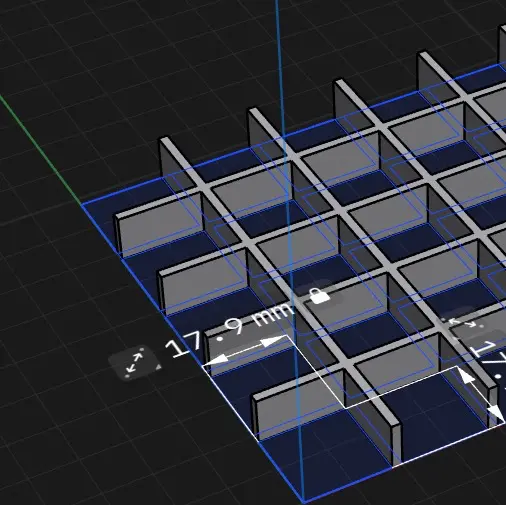Viewport: 506px width, 505px height.
Task: Click the lock icon above the dimension
Action: [319, 296]
